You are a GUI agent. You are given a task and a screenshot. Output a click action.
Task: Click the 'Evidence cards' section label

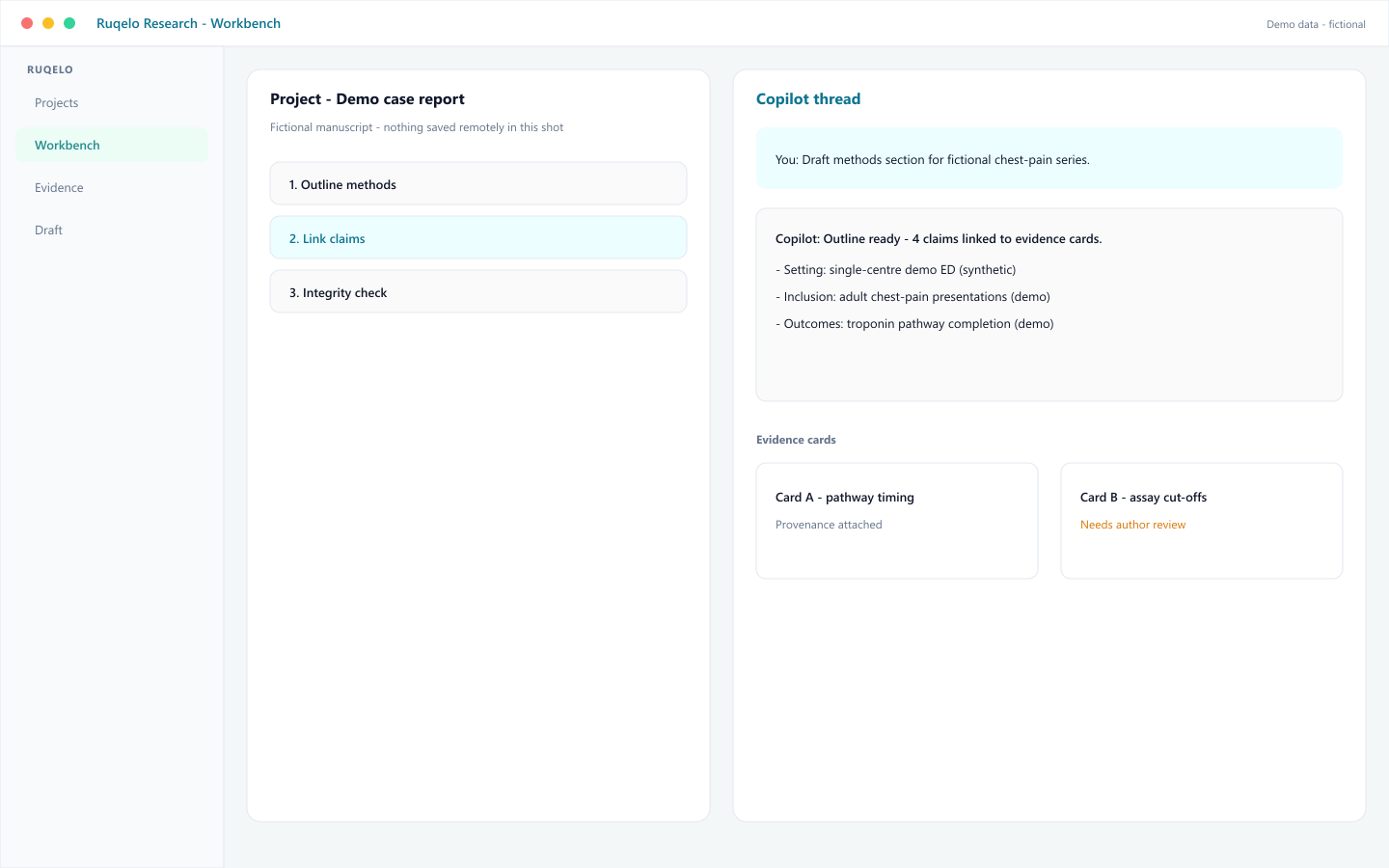[x=796, y=440]
